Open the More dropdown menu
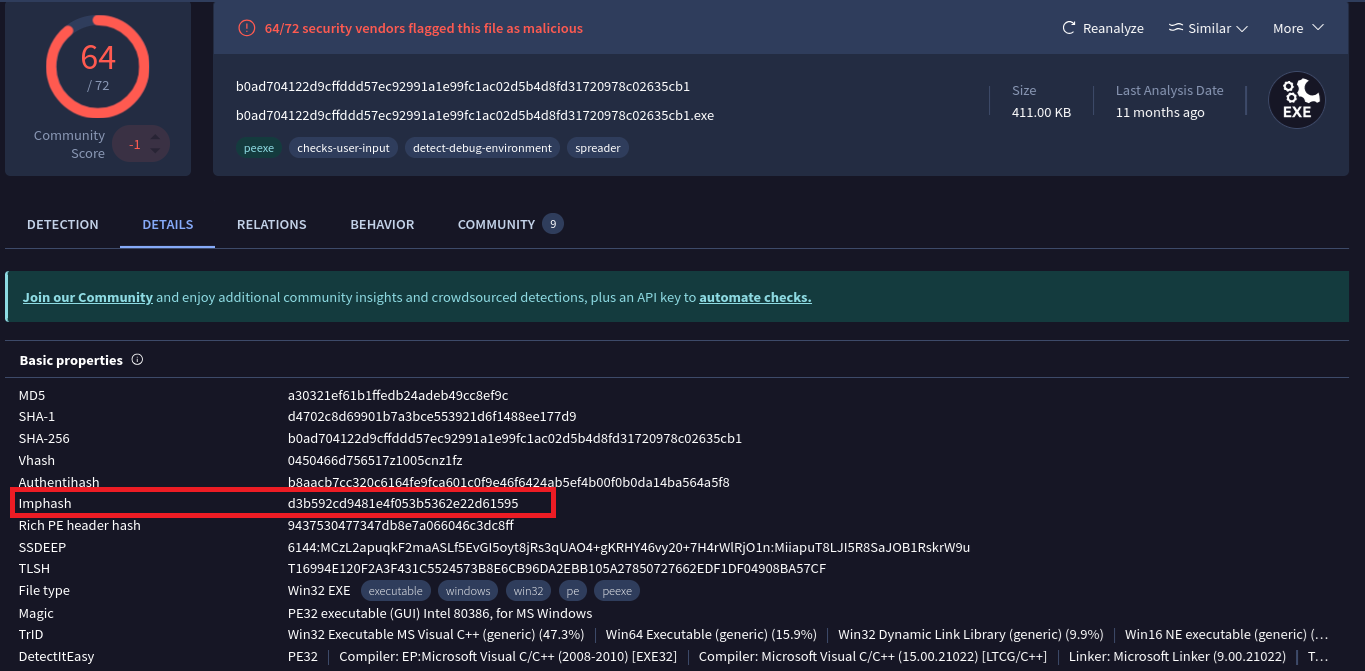 (1297, 28)
